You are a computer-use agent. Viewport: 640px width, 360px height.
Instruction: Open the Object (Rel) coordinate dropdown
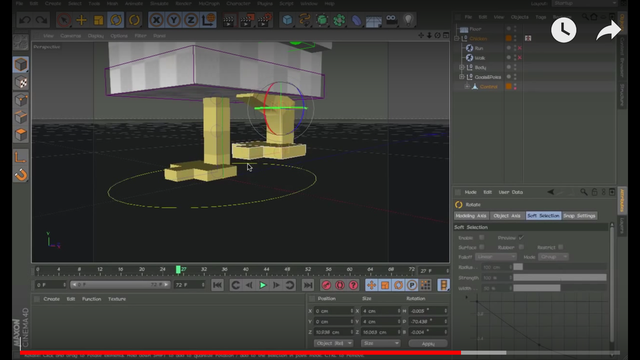tap(333, 343)
